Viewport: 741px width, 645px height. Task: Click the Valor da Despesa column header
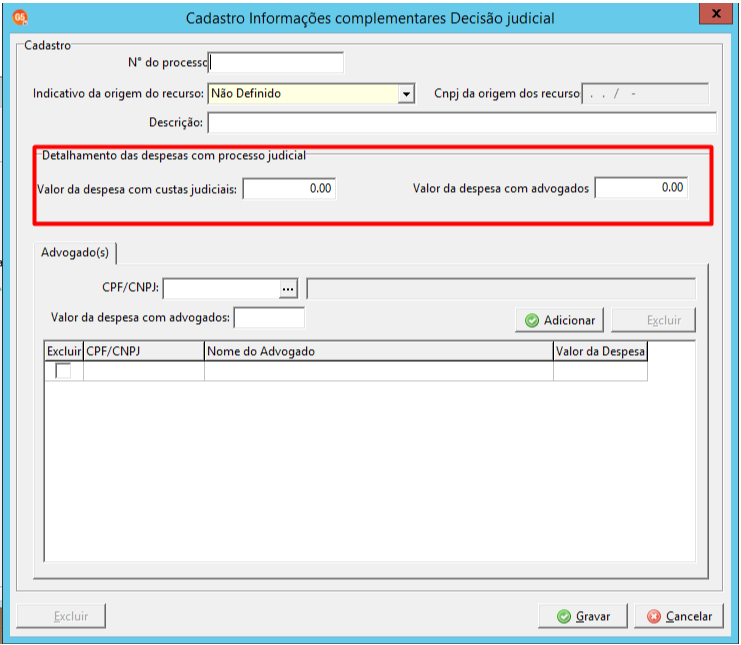600,351
